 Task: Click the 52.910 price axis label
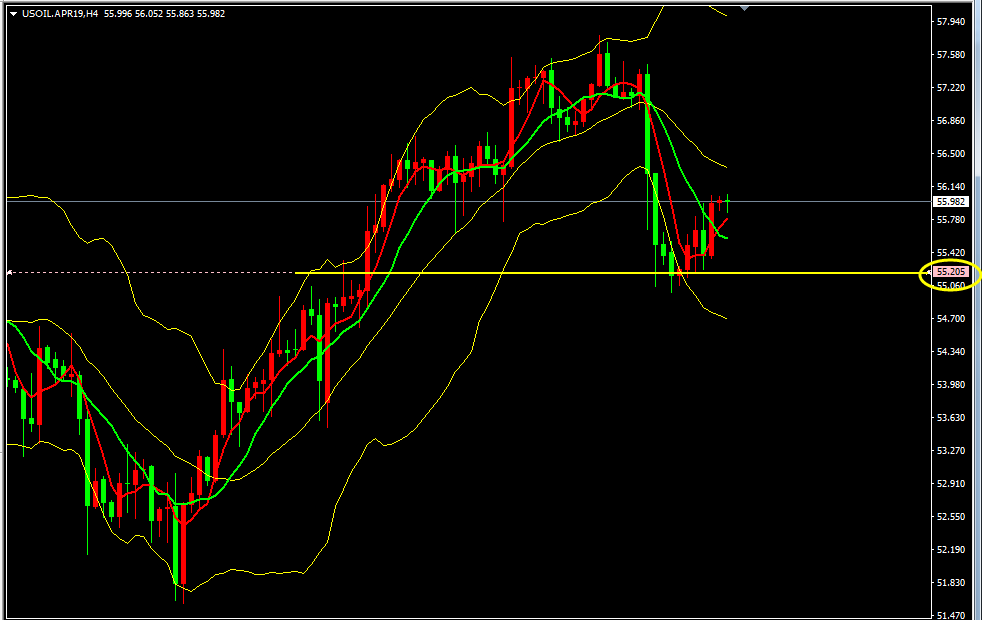coord(951,484)
